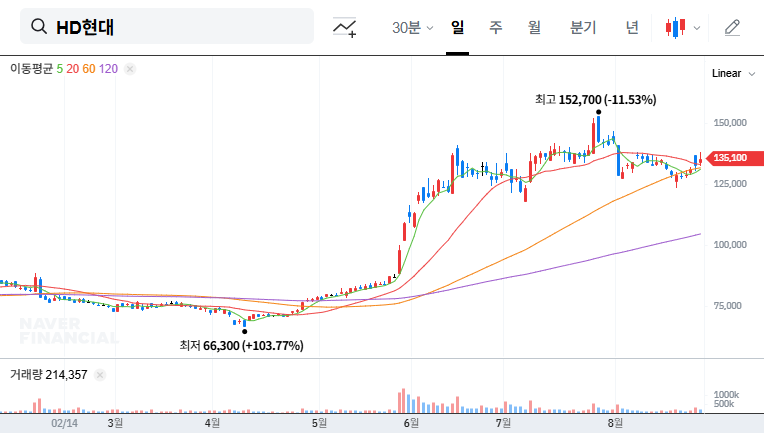Expand the 30분 interval dropdown
Image resolution: width=764 pixels, height=433 pixels.
coord(412,27)
